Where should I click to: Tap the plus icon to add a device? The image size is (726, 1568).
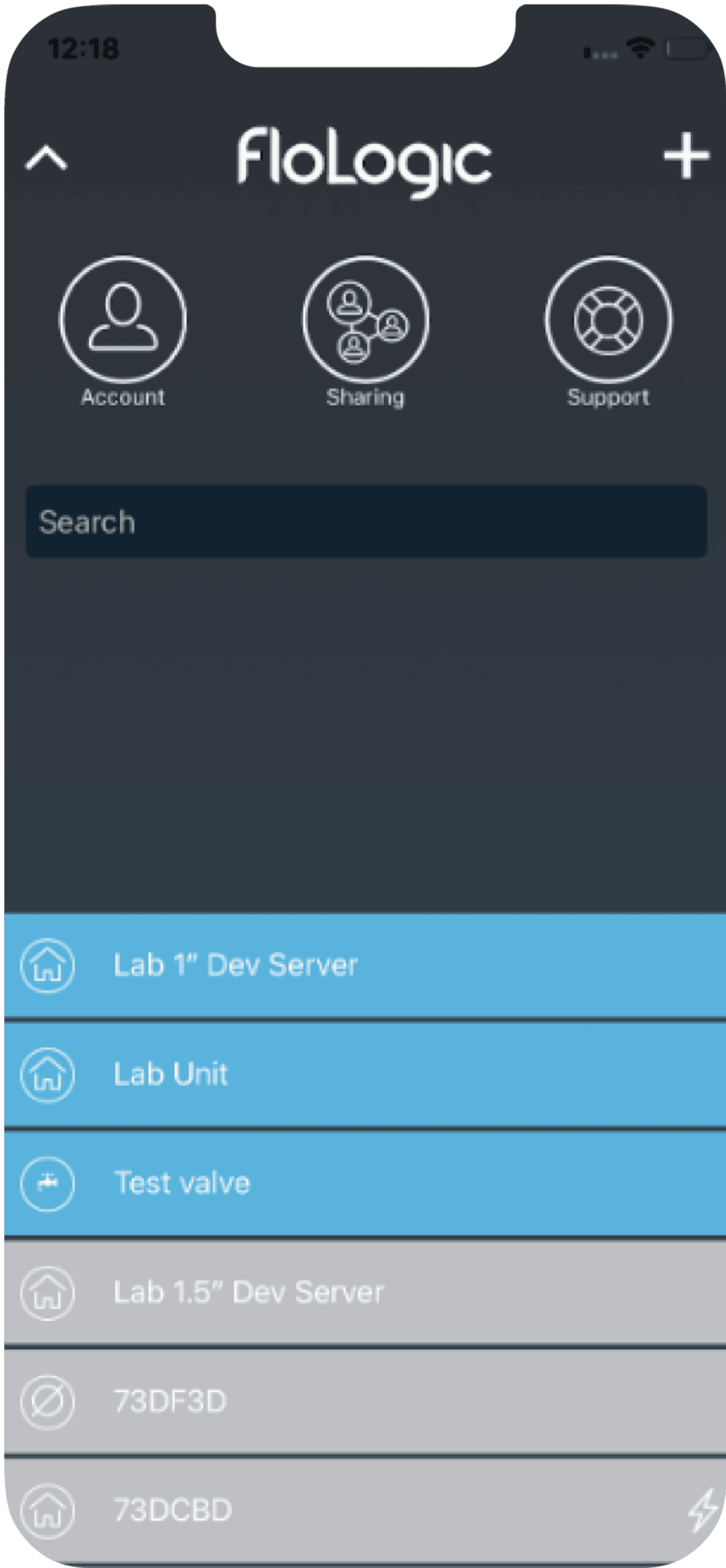[x=687, y=155]
